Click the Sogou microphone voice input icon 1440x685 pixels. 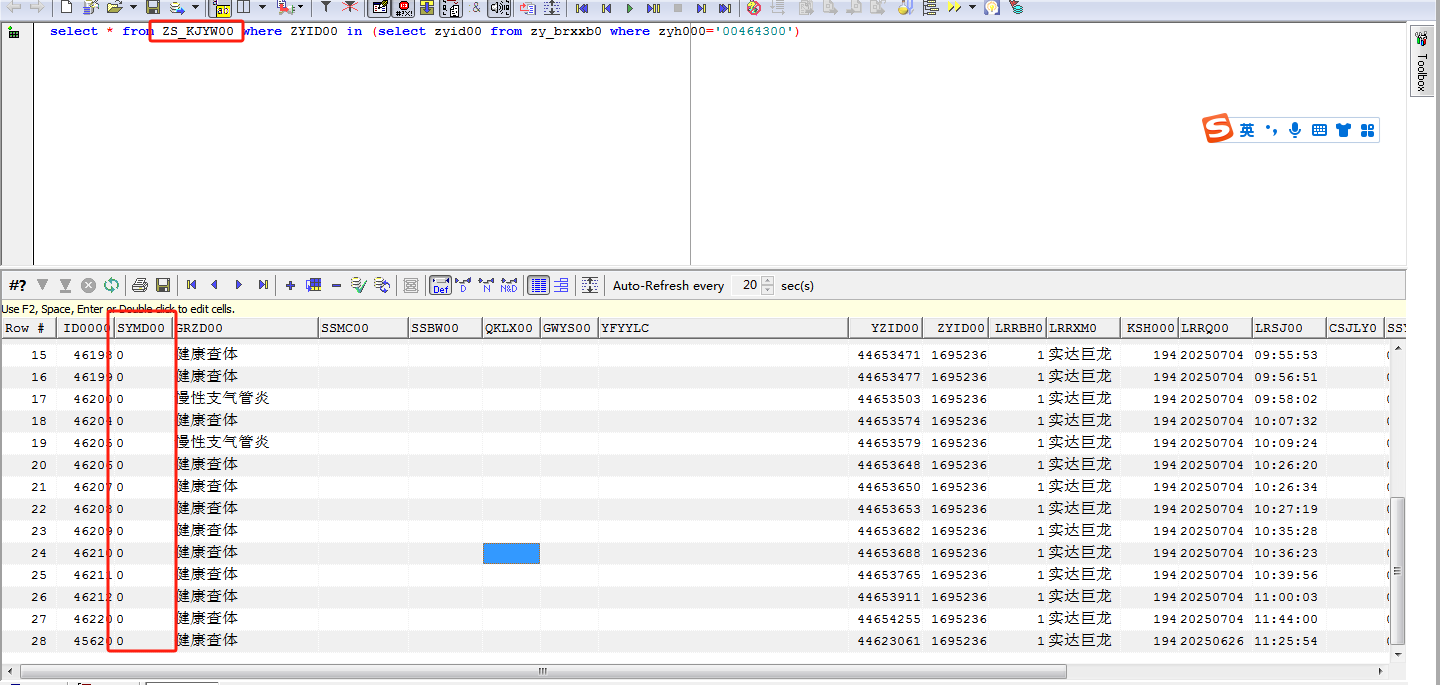click(1295, 130)
